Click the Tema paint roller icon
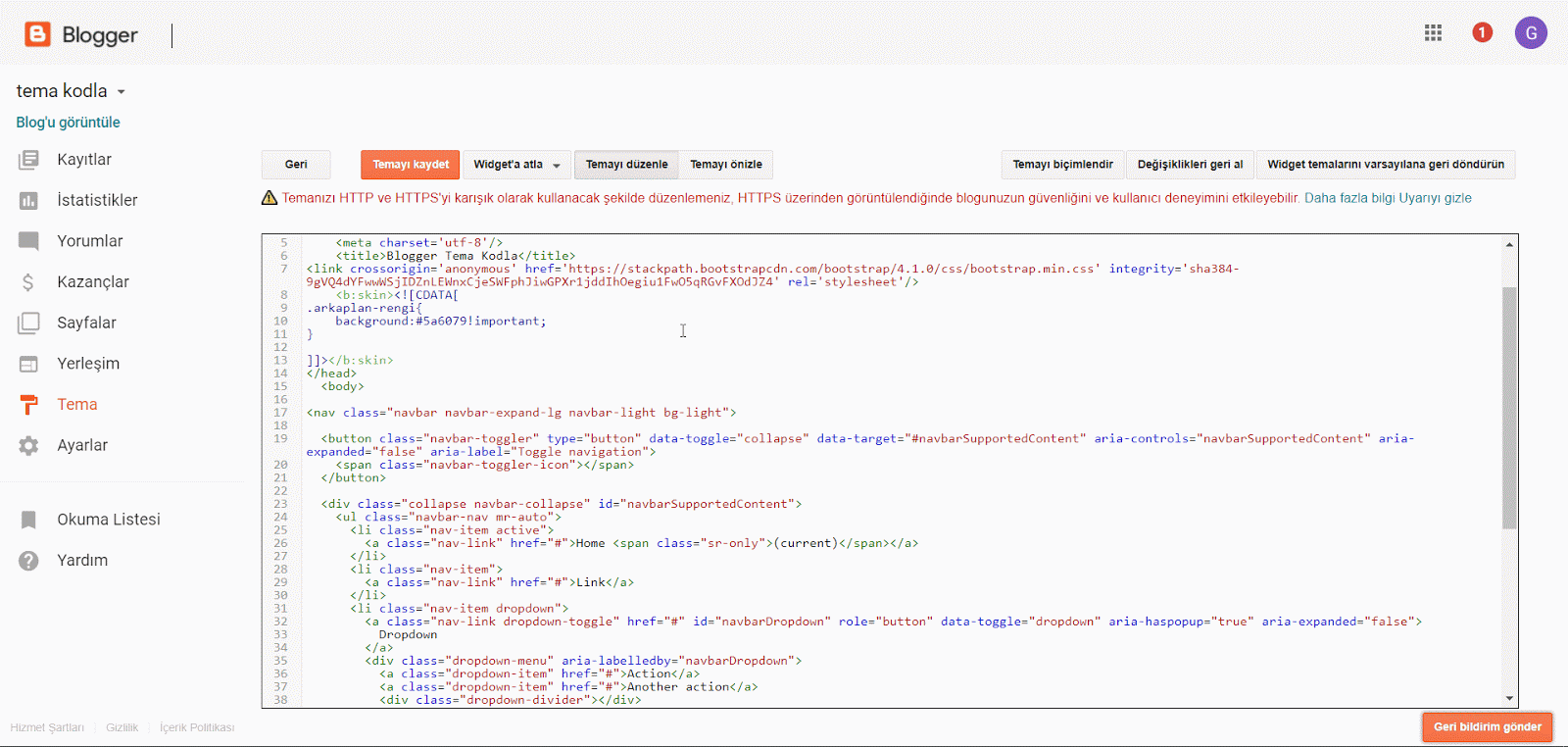Image resolution: width=1568 pixels, height=747 pixels. [28, 405]
